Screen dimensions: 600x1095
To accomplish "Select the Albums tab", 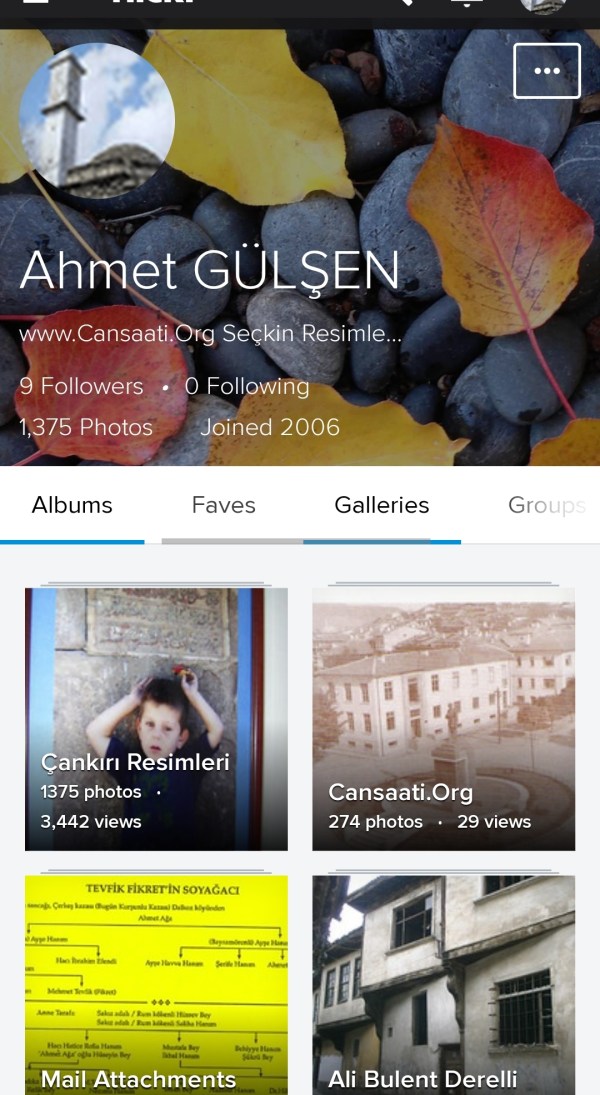I will pyautogui.click(x=72, y=506).
